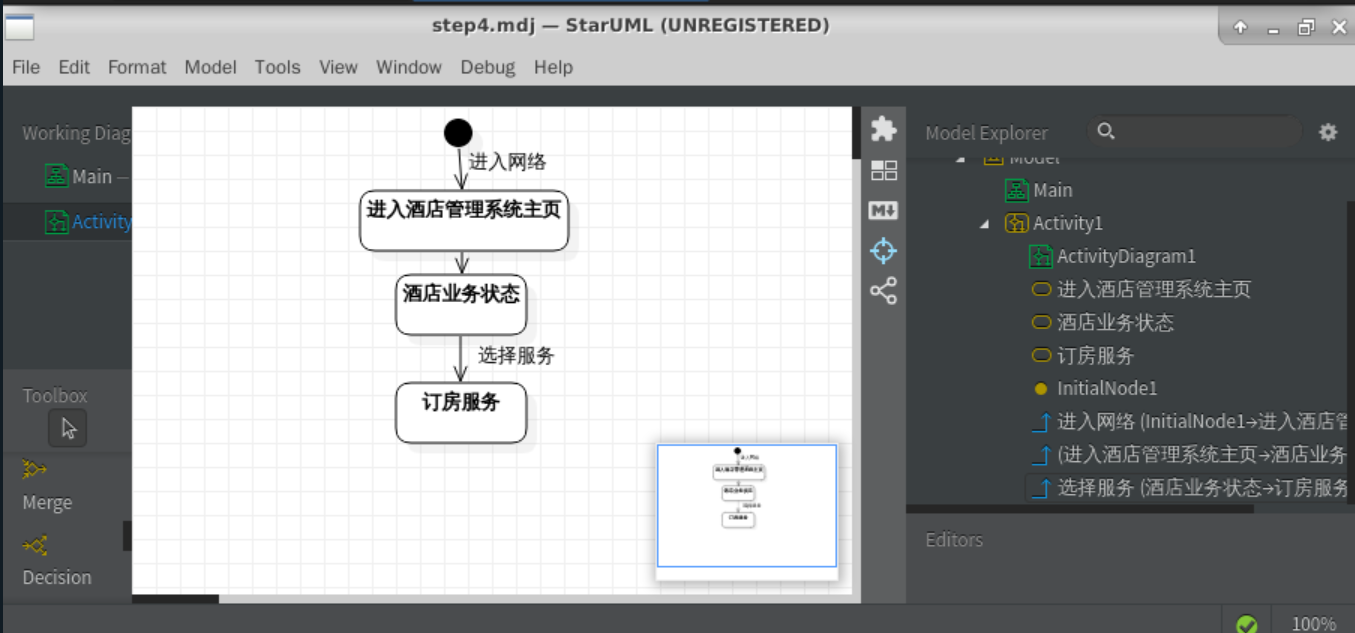Viewport: 1355px width, 633px height.
Task: Click the Activity1 icon in Model Explorer
Action: pyautogui.click(x=1017, y=223)
